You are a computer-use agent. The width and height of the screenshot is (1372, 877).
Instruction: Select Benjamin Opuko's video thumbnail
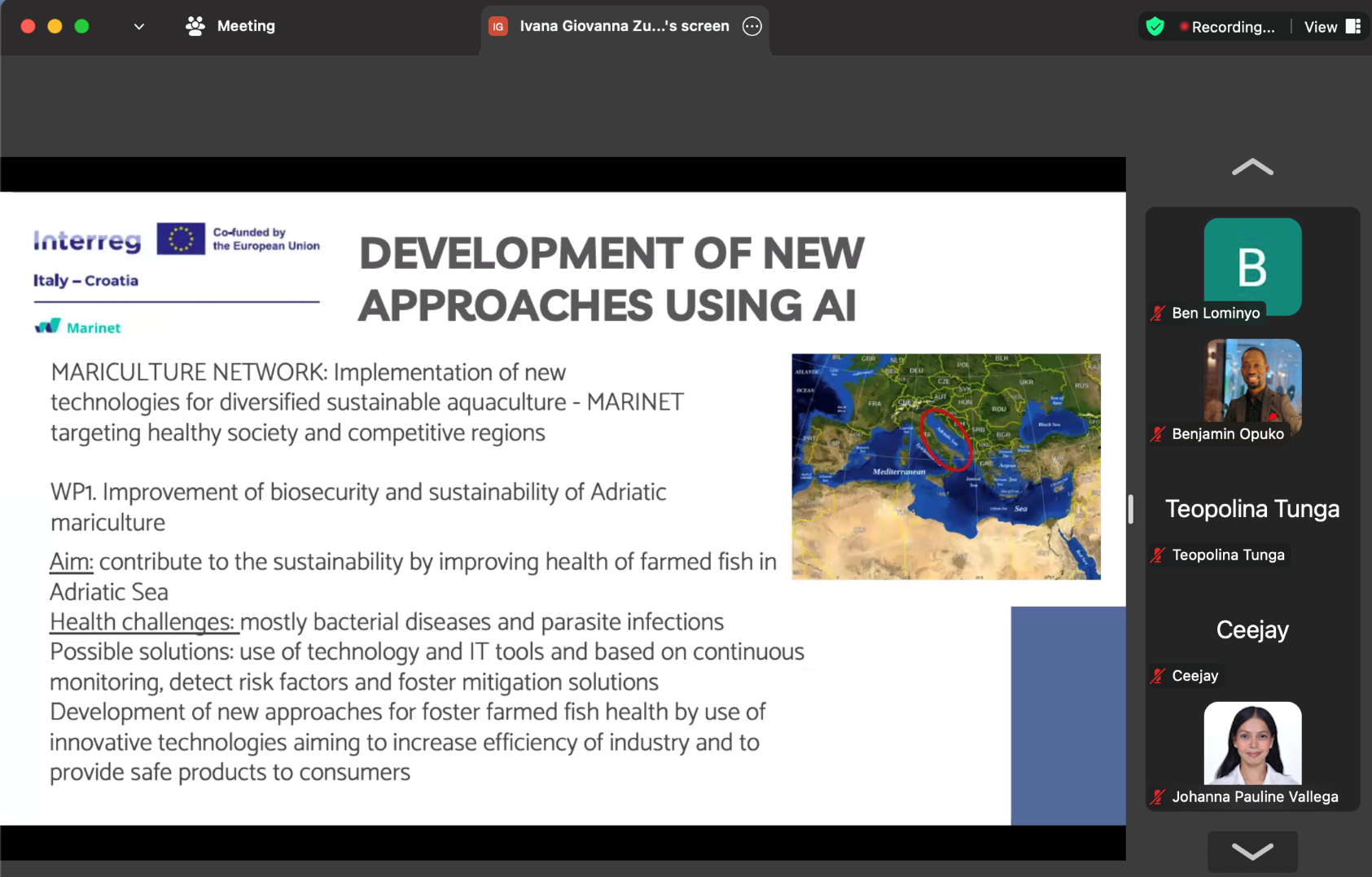click(1252, 383)
